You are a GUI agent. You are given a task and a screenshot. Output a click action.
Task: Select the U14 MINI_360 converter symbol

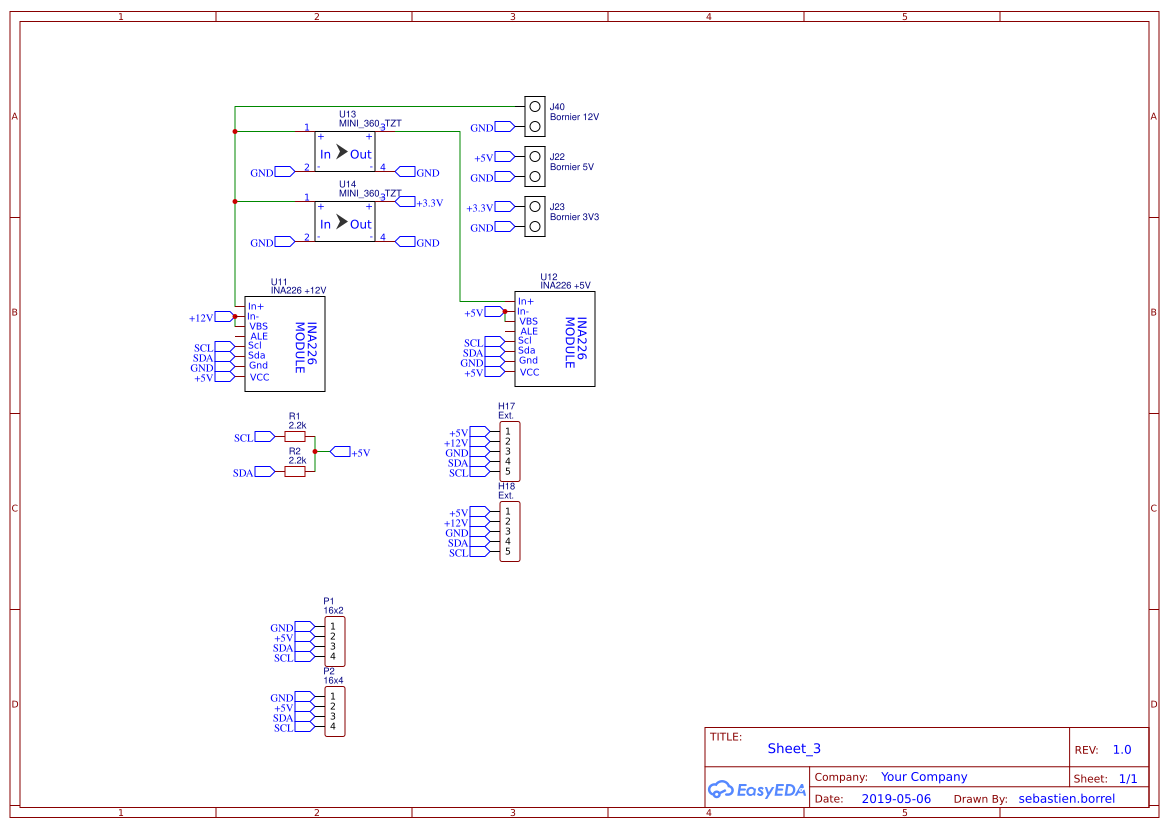[x=345, y=221]
